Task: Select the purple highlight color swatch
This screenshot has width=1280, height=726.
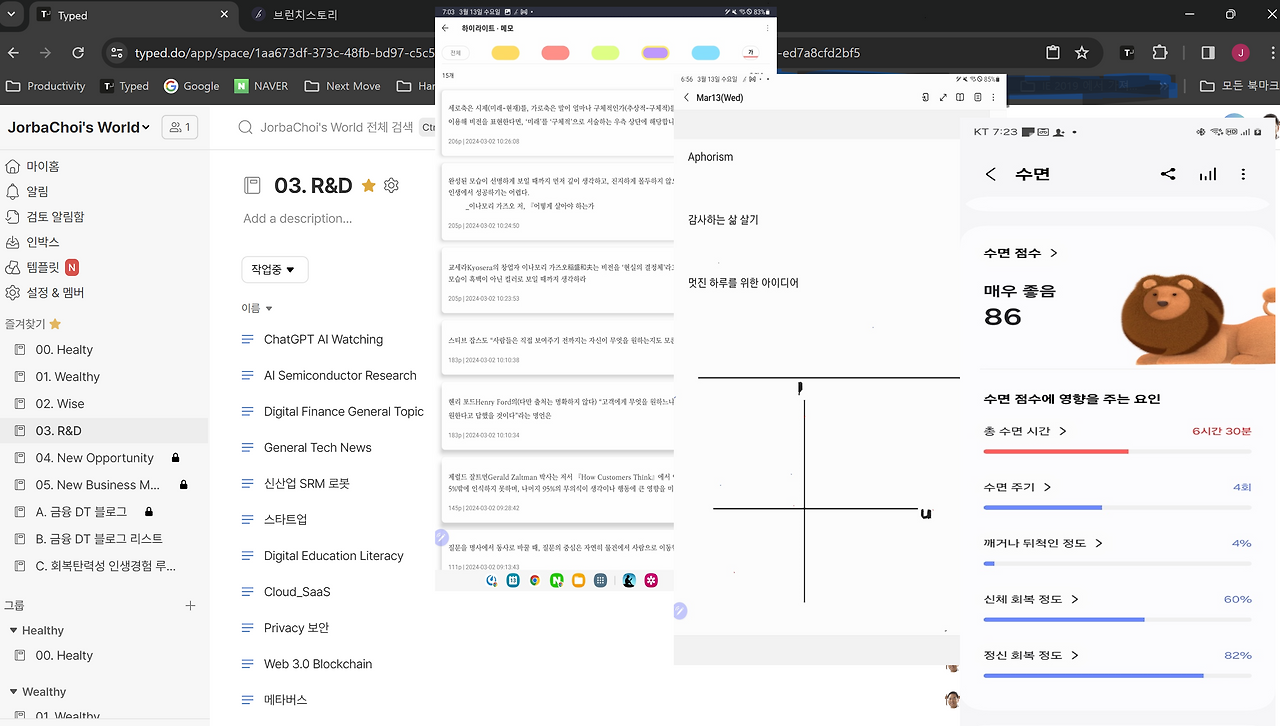Action: point(655,53)
